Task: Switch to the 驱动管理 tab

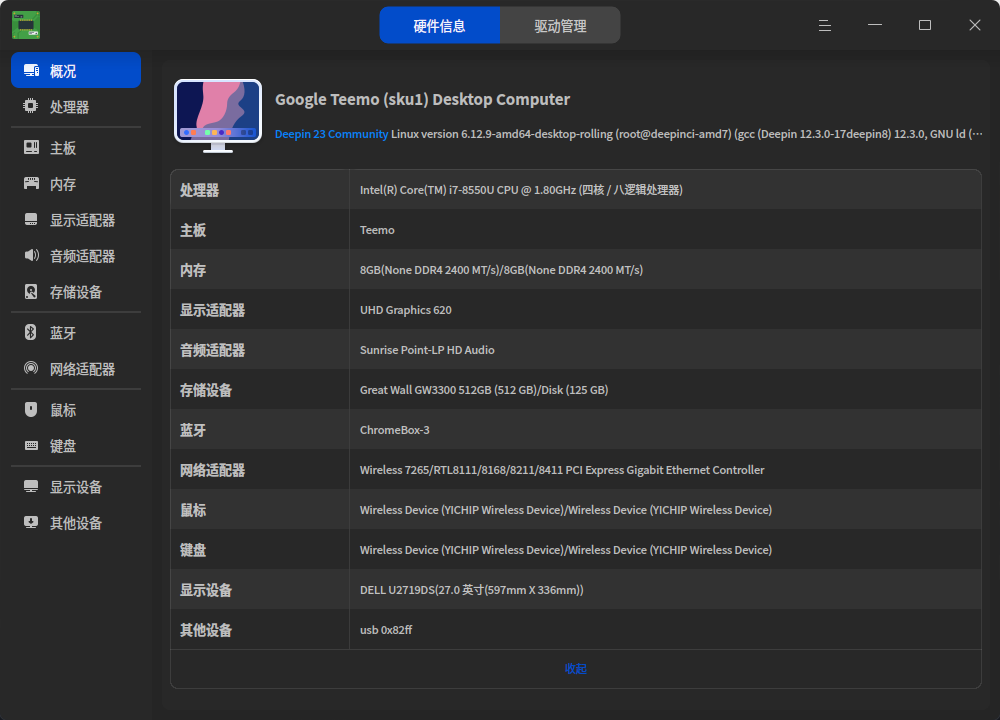Action: point(560,26)
